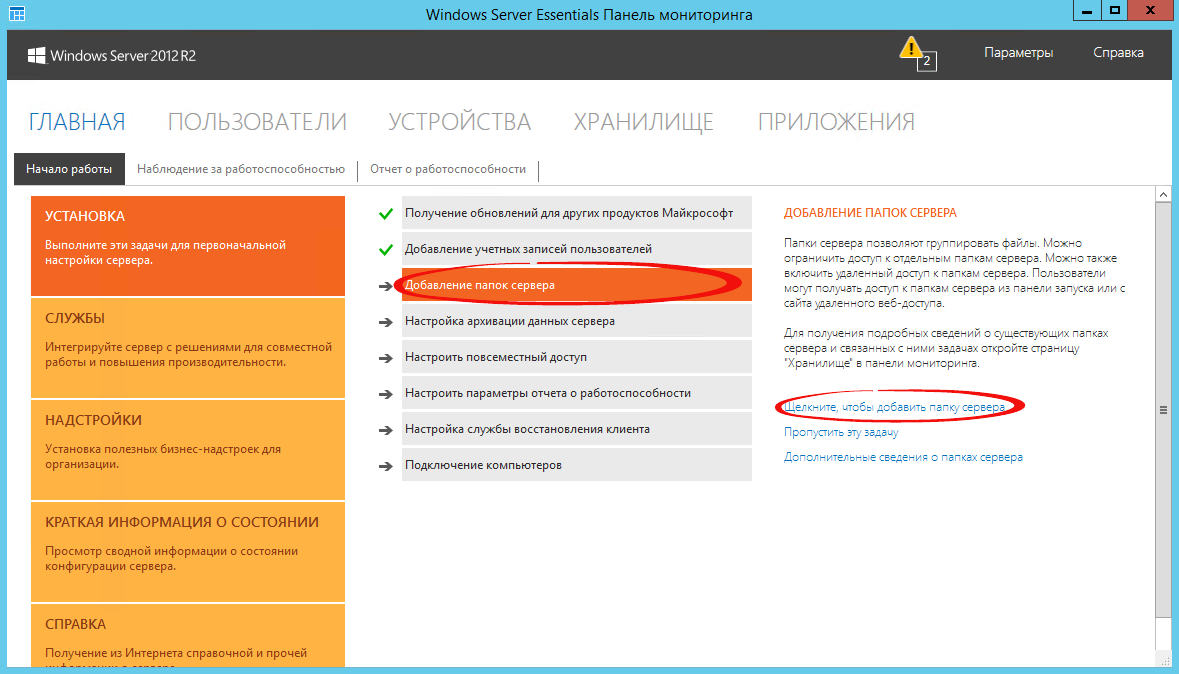
Task: Select the НАДСТРОЙКИ category tile
Action: pos(188,451)
